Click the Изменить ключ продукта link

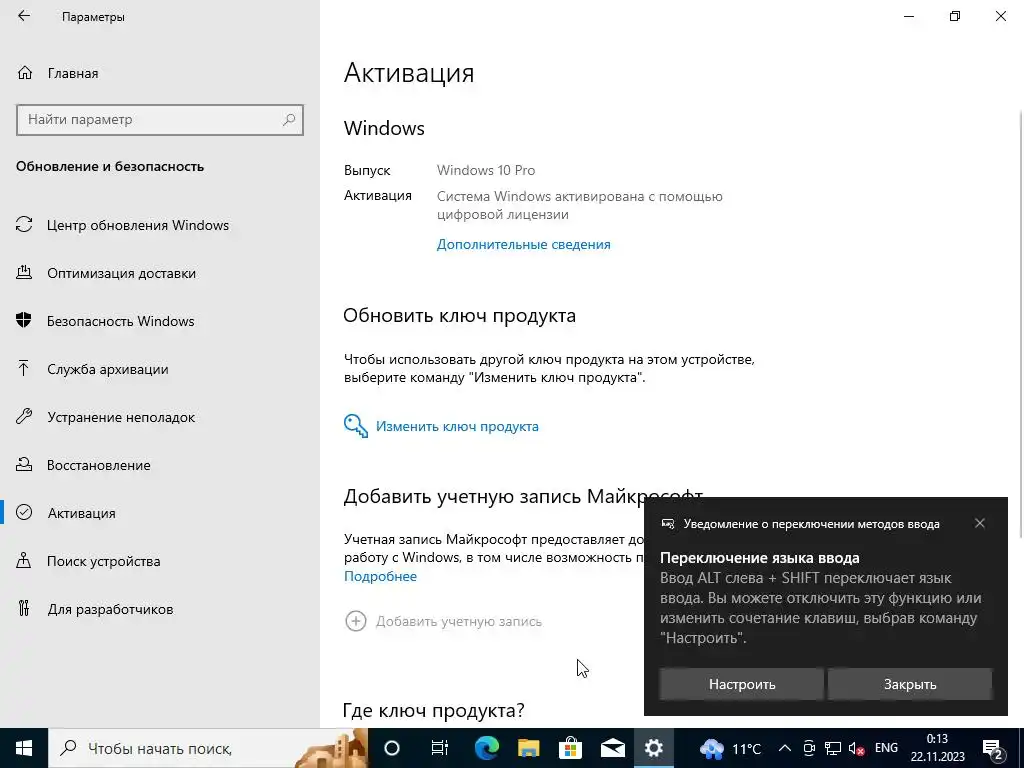(457, 426)
